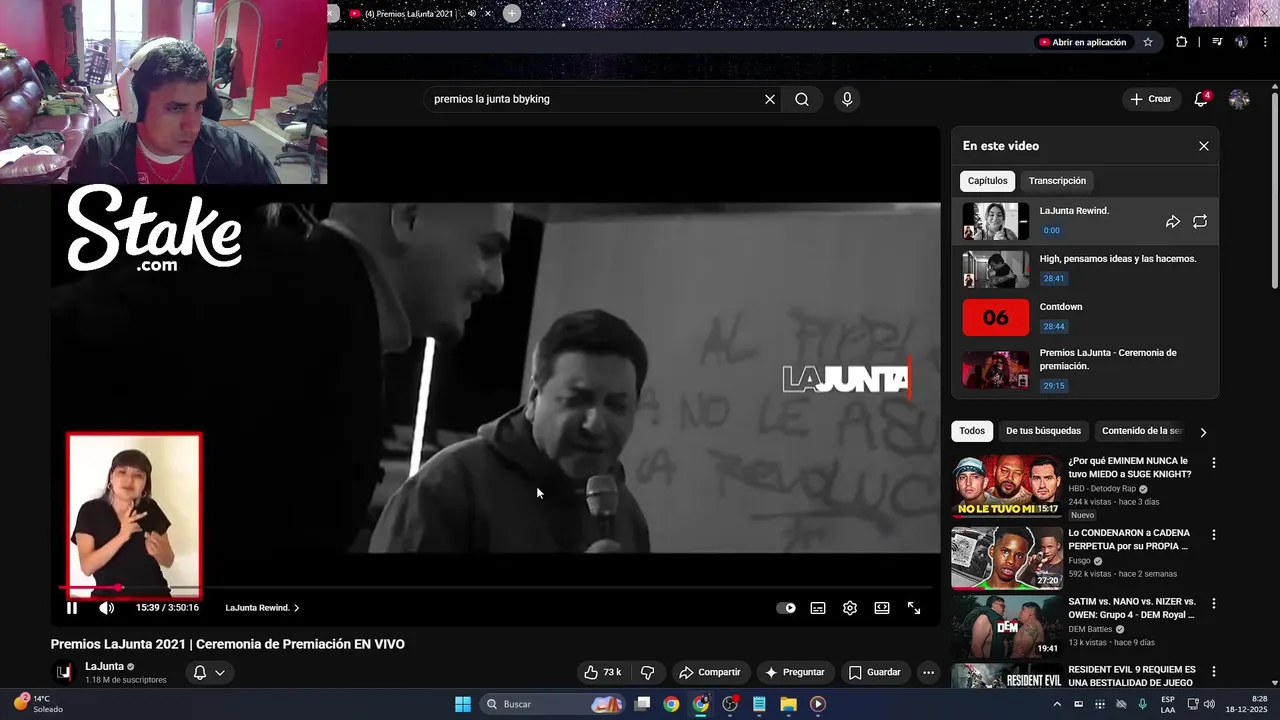This screenshot has height=720, width=1280.
Task: Share the LaJunta Rewind chapter
Action: [1173, 222]
